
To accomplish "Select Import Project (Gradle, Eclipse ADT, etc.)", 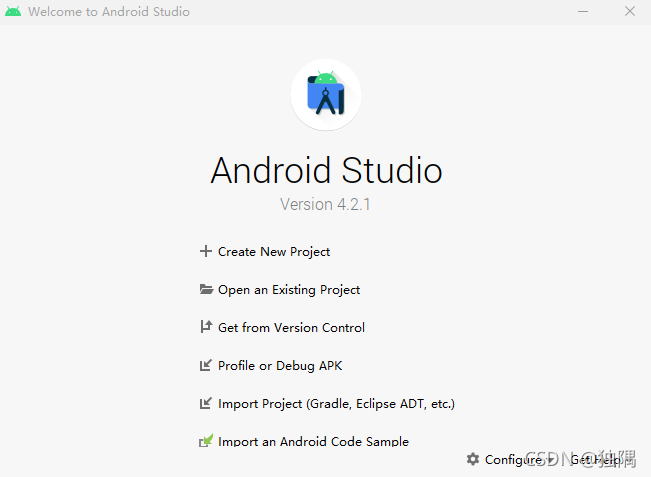I will point(337,404).
